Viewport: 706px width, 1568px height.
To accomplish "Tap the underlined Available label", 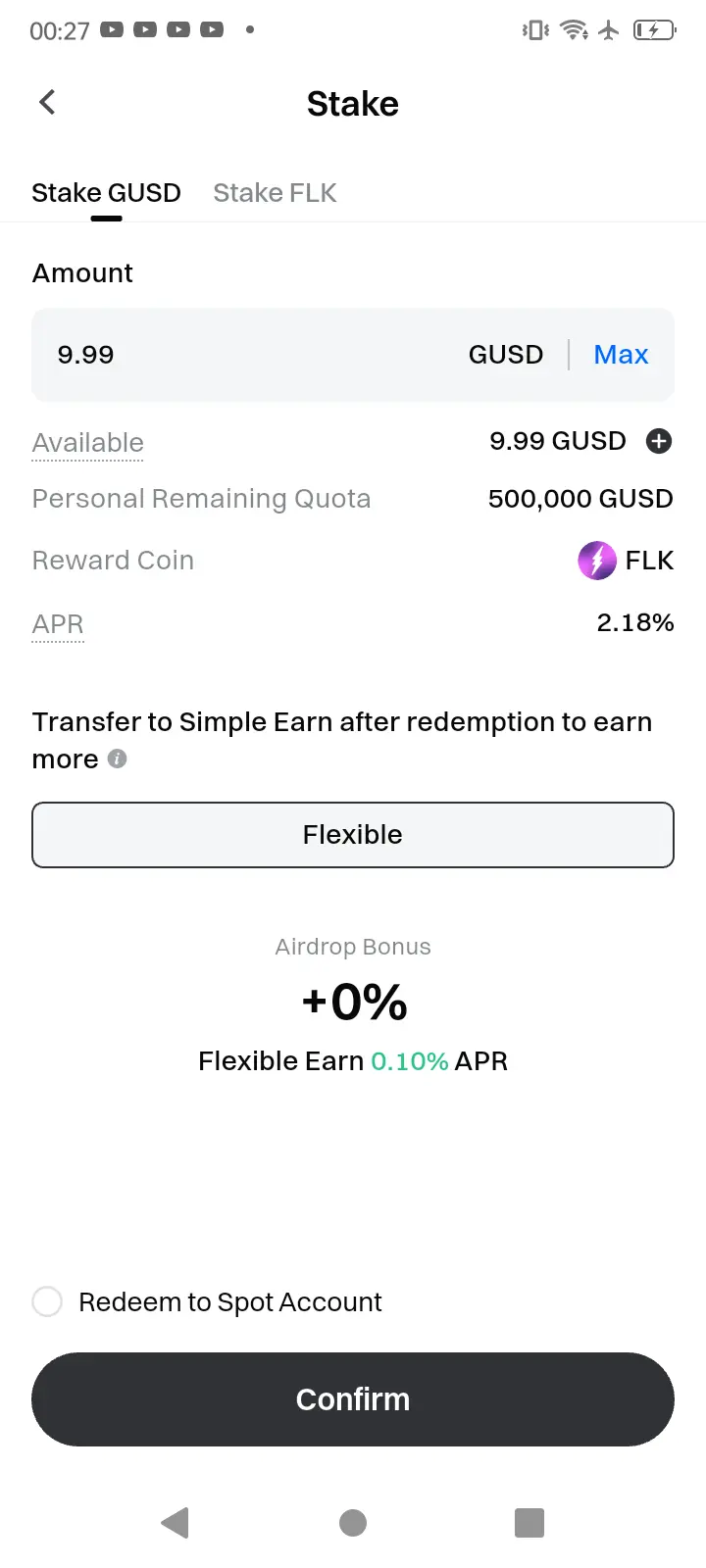I will (x=88, y=443).
